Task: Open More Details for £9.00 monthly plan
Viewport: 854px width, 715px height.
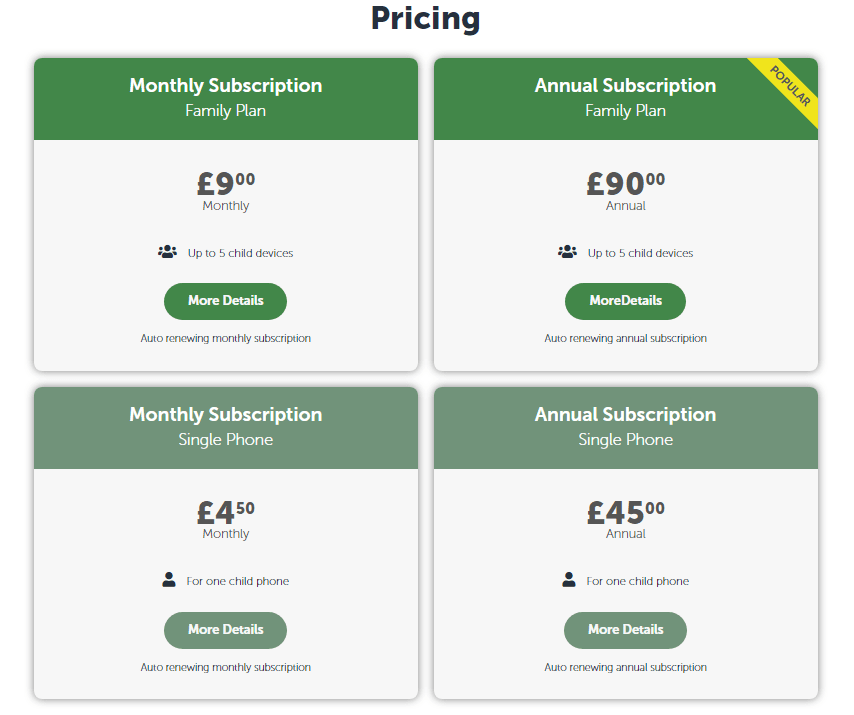Action: [225, 301]
